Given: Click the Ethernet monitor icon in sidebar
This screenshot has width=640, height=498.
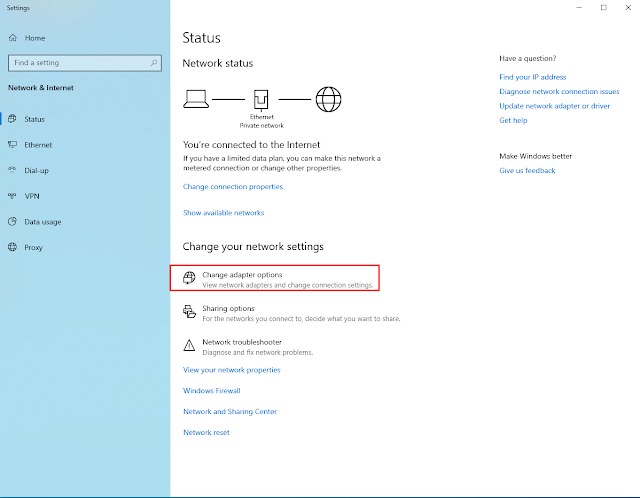Looking at the screenshot, I should (x=12, y=145).
